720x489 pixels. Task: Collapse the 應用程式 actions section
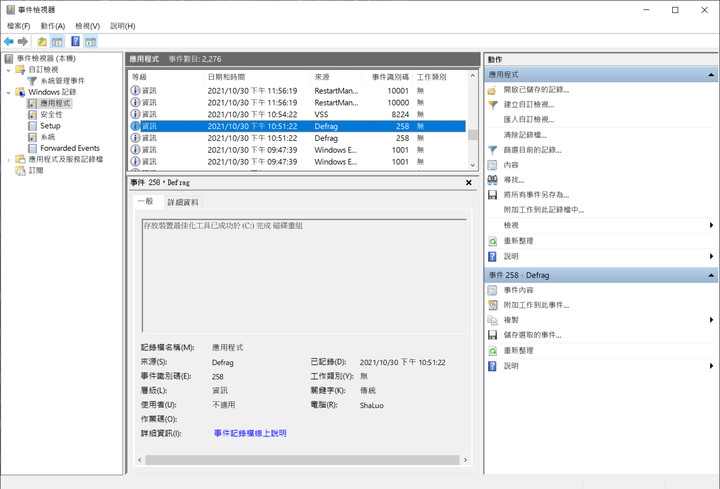coord(711,74)
